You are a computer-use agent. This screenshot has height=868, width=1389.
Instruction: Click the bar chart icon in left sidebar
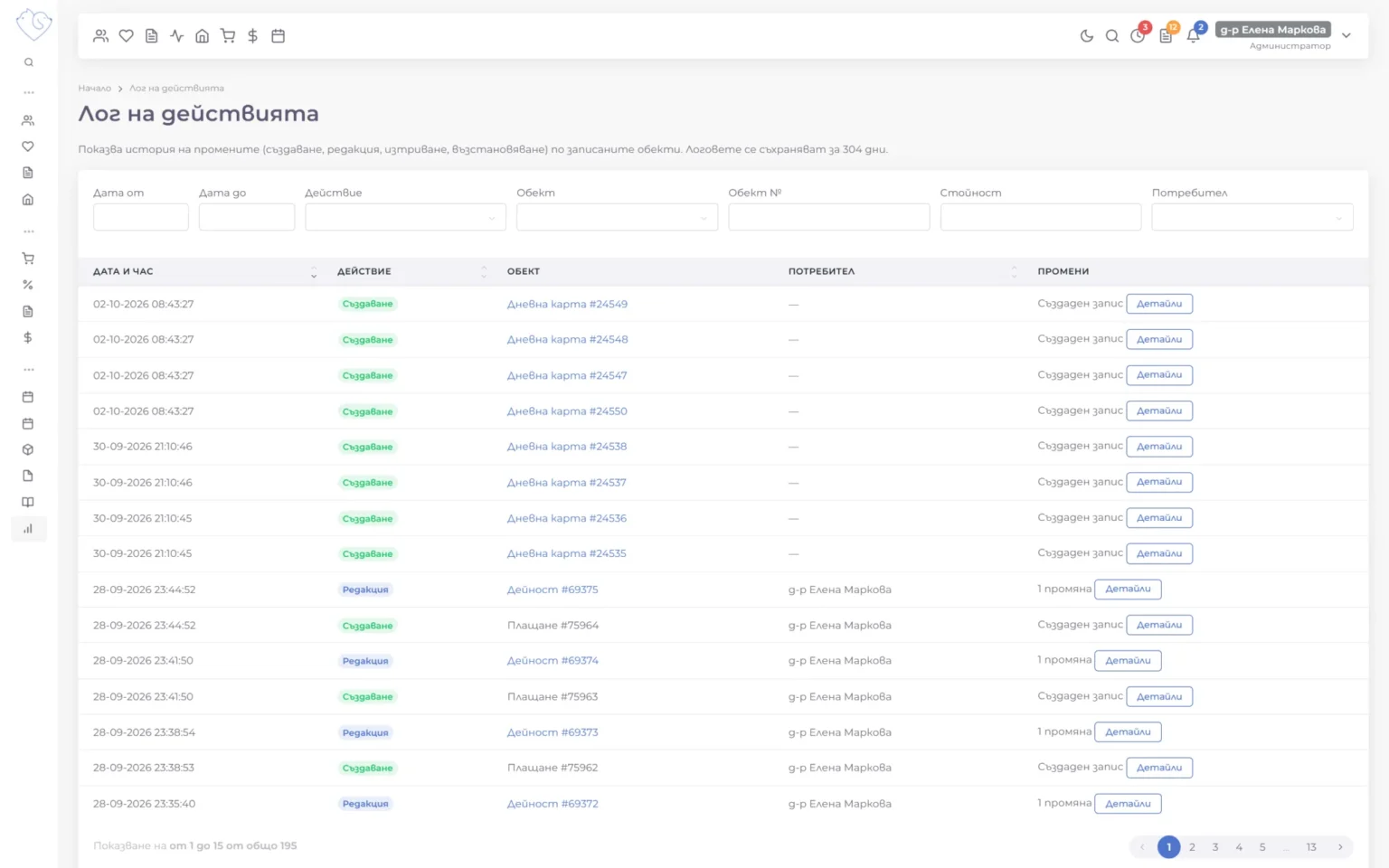[28, 529]
